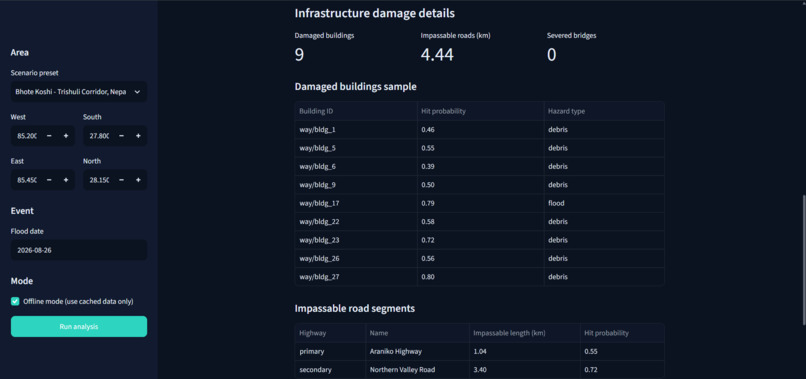Click the 0.50 hit probability cell
Screen dimensions: 806x379
[480, 185]
